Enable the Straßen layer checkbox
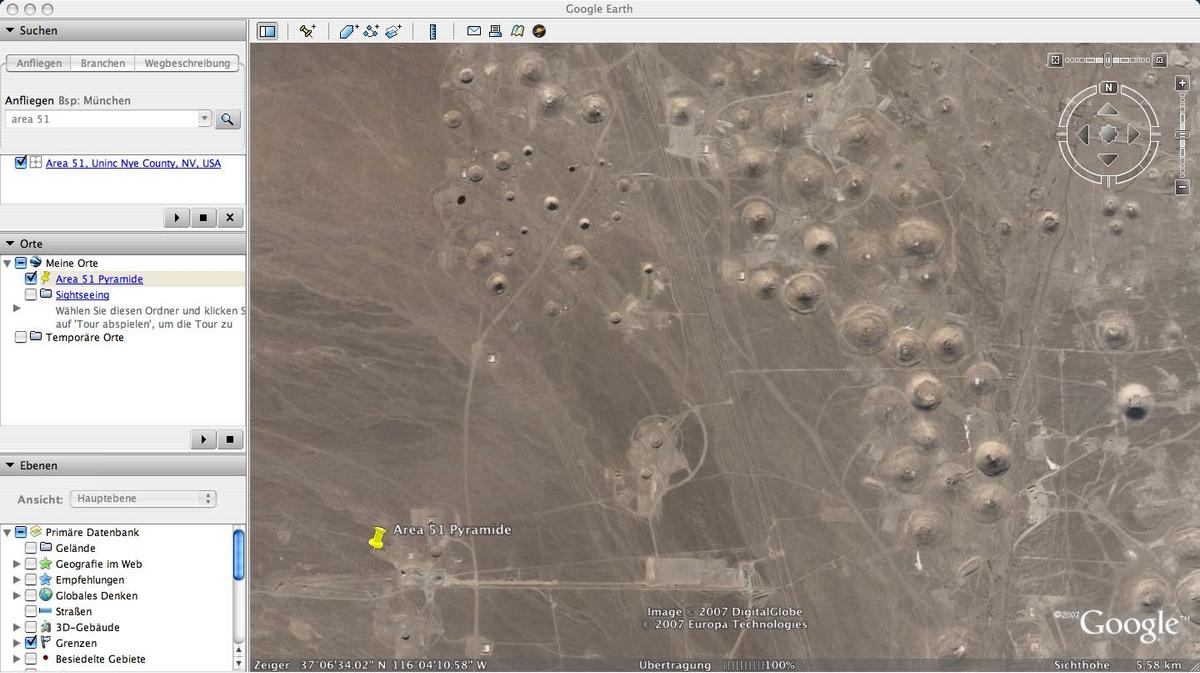Screen dimensions: 1200x673 coord(31,611)
